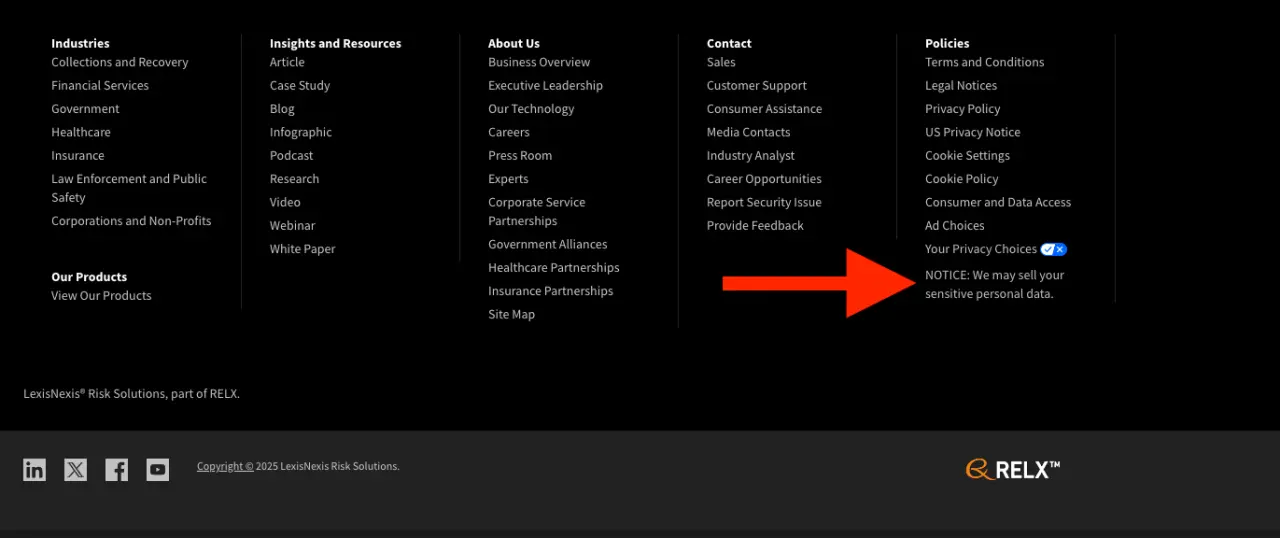Open Career Opportunities
This screenshot has width=1280, height=538.
(x=764, y=179)
